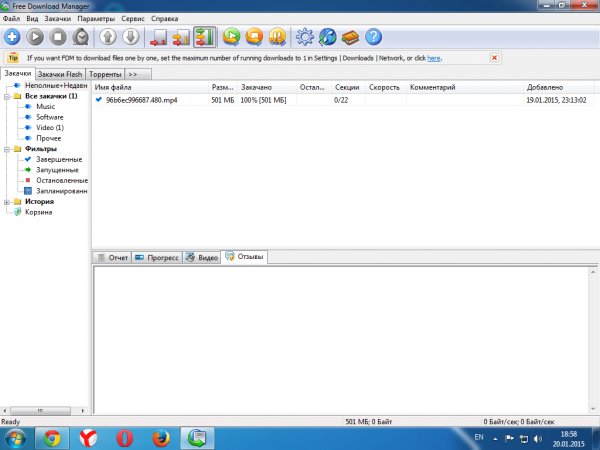The height and width of the screenshot is (450, 600).
Task: Open the Закачки menu
Action: [58, 18]
